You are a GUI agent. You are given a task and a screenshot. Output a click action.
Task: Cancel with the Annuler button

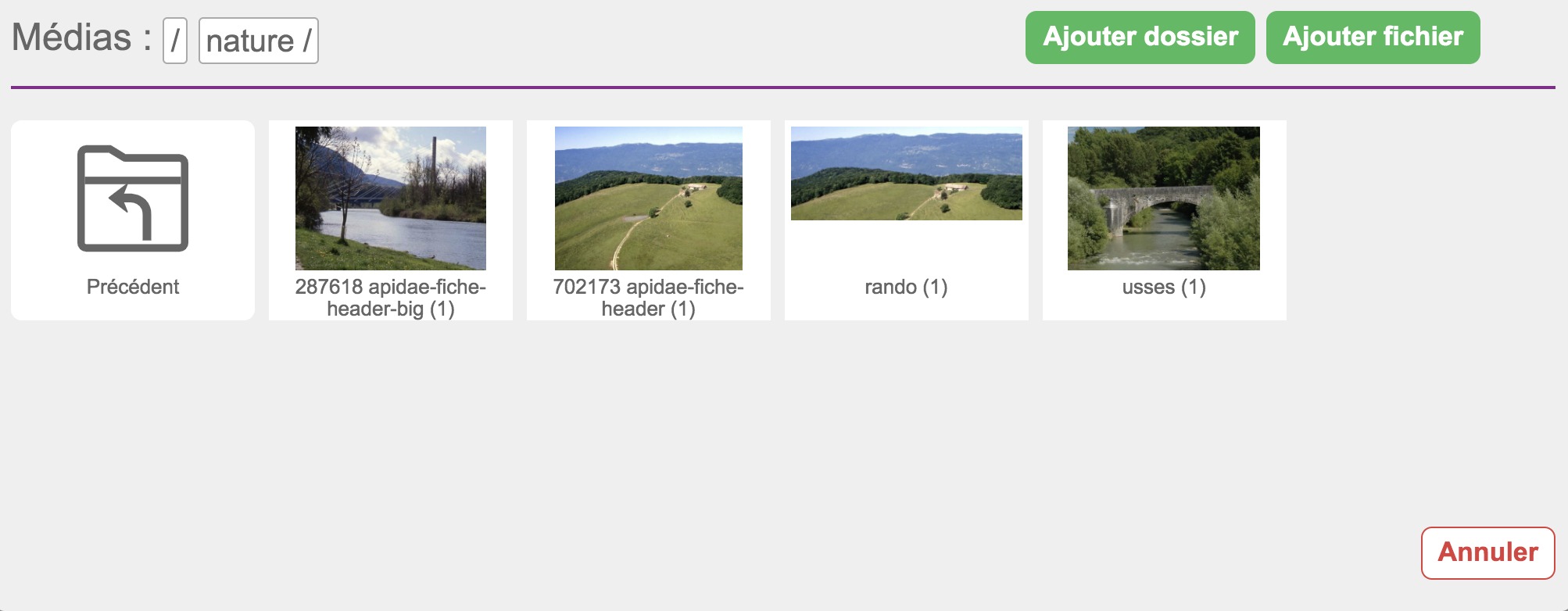click(1487, 552)
